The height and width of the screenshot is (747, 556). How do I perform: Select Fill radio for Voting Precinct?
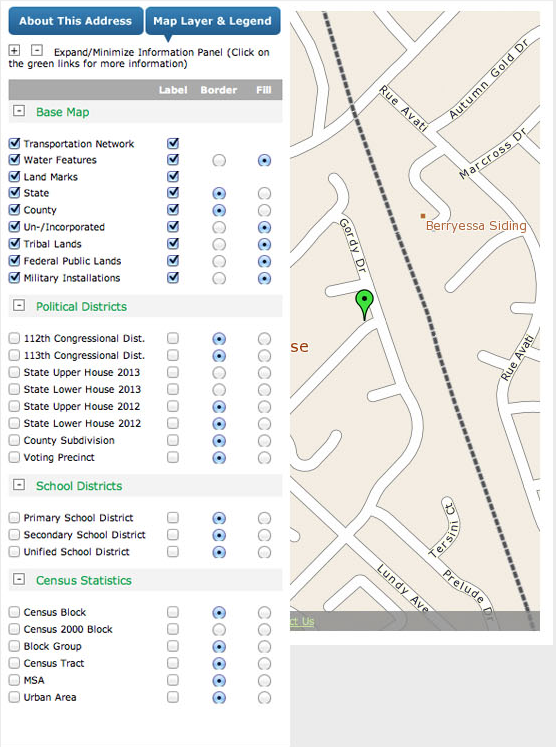coord(264,458)
